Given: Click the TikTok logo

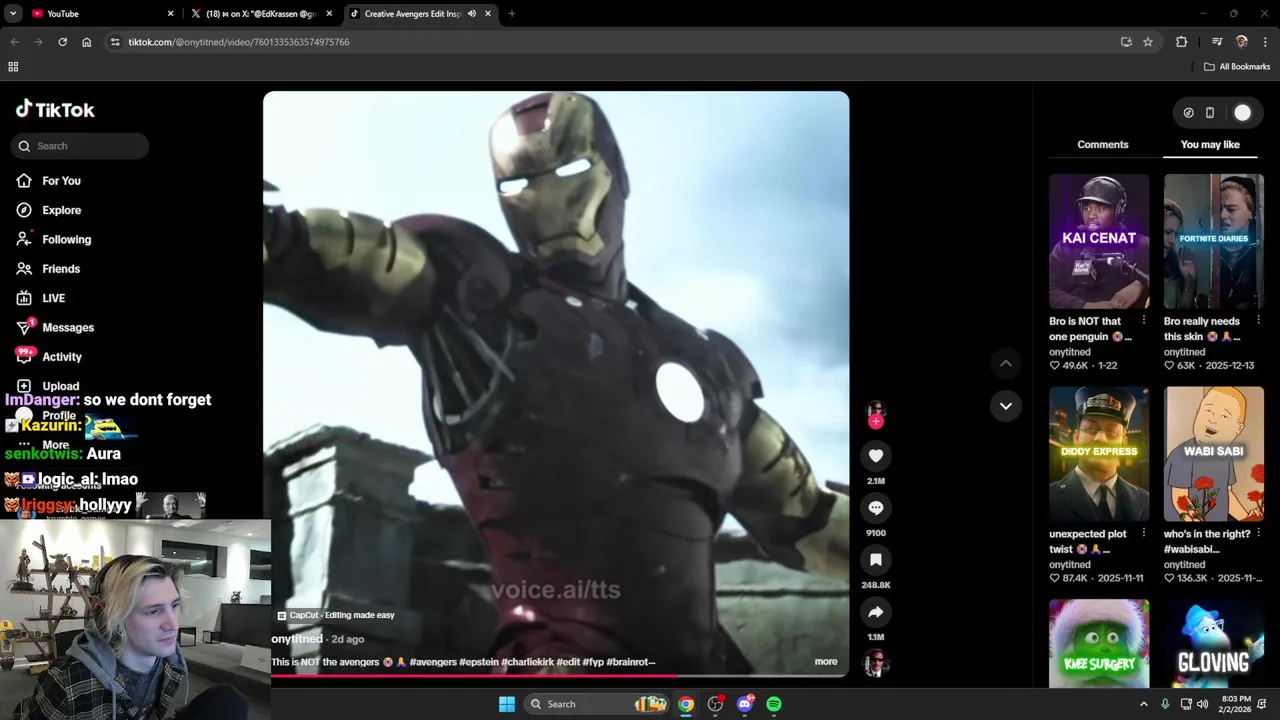Looking at the screenshot, I should [x=55, y=109].
